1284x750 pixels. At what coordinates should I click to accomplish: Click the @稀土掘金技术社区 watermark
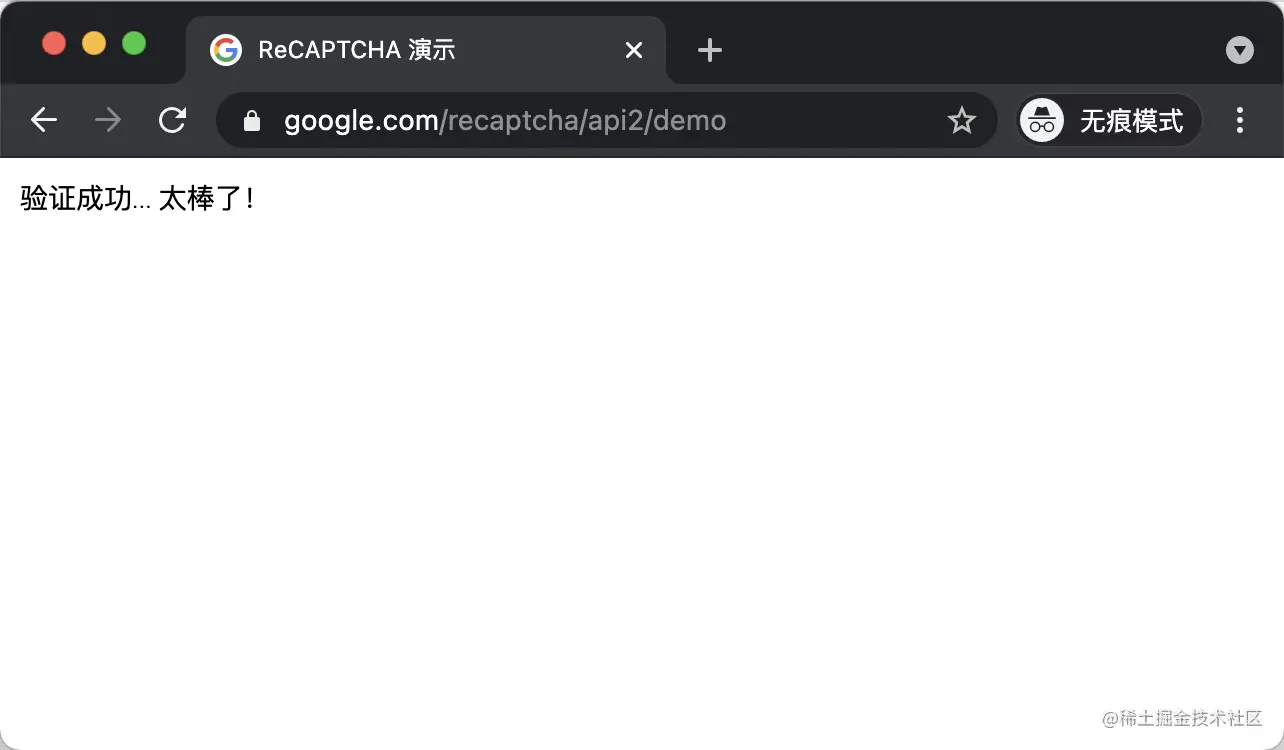(1183, 718)
